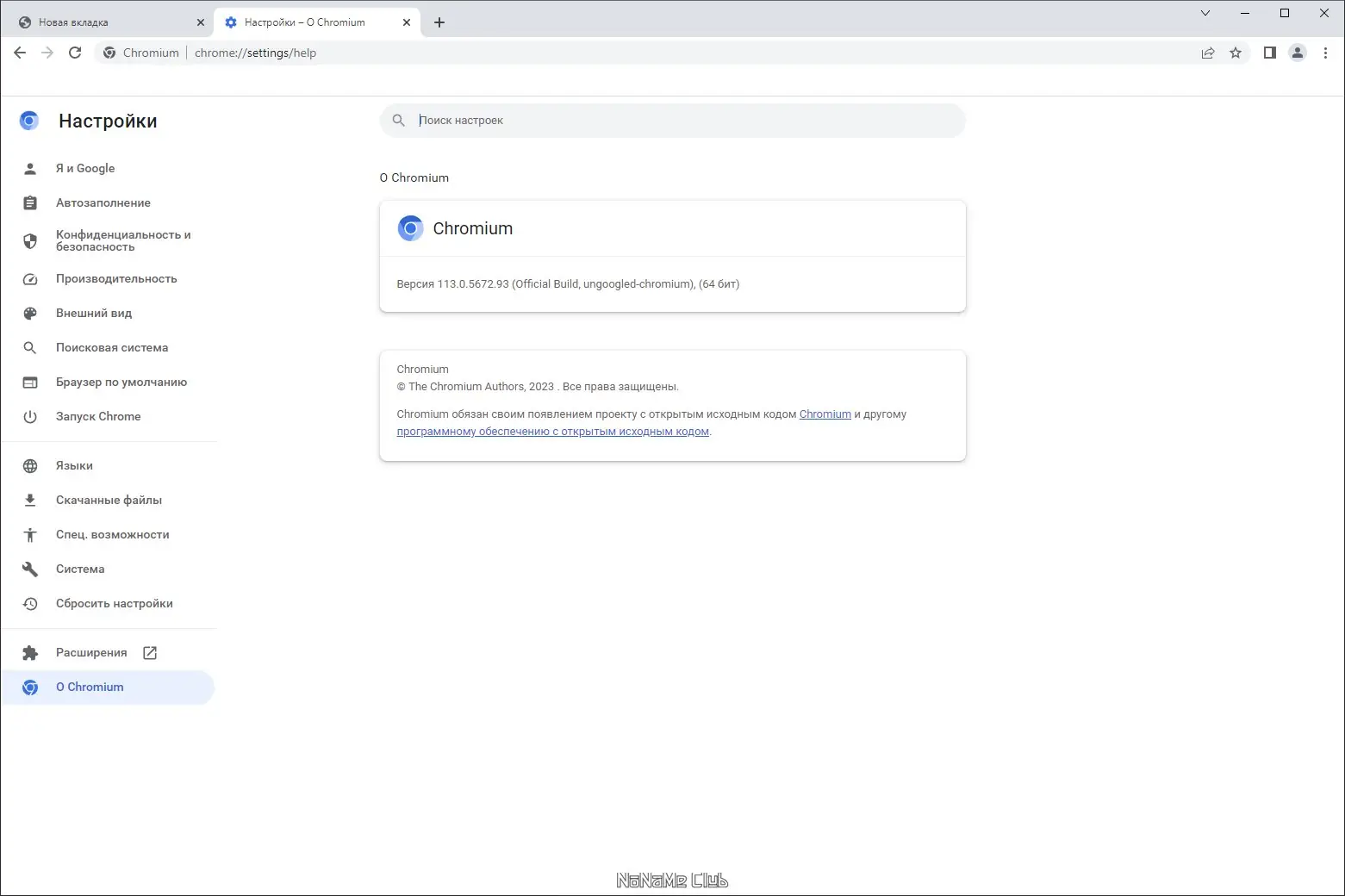Go back using the browser back arrow
1345x896 pixels.
pyautogui.click(x=20, y=53)
